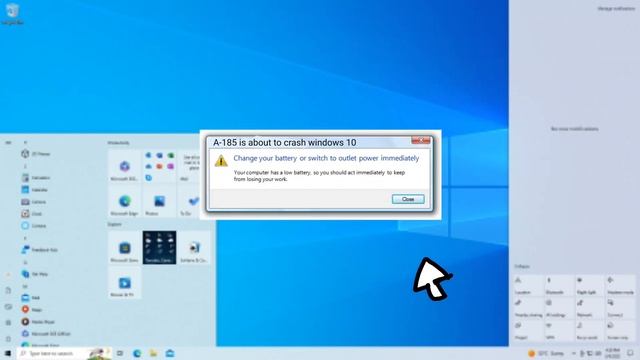The image size is (640, 360).
Task: Click Manage notifications link in the Action Center
Action: tap(616, 9)
